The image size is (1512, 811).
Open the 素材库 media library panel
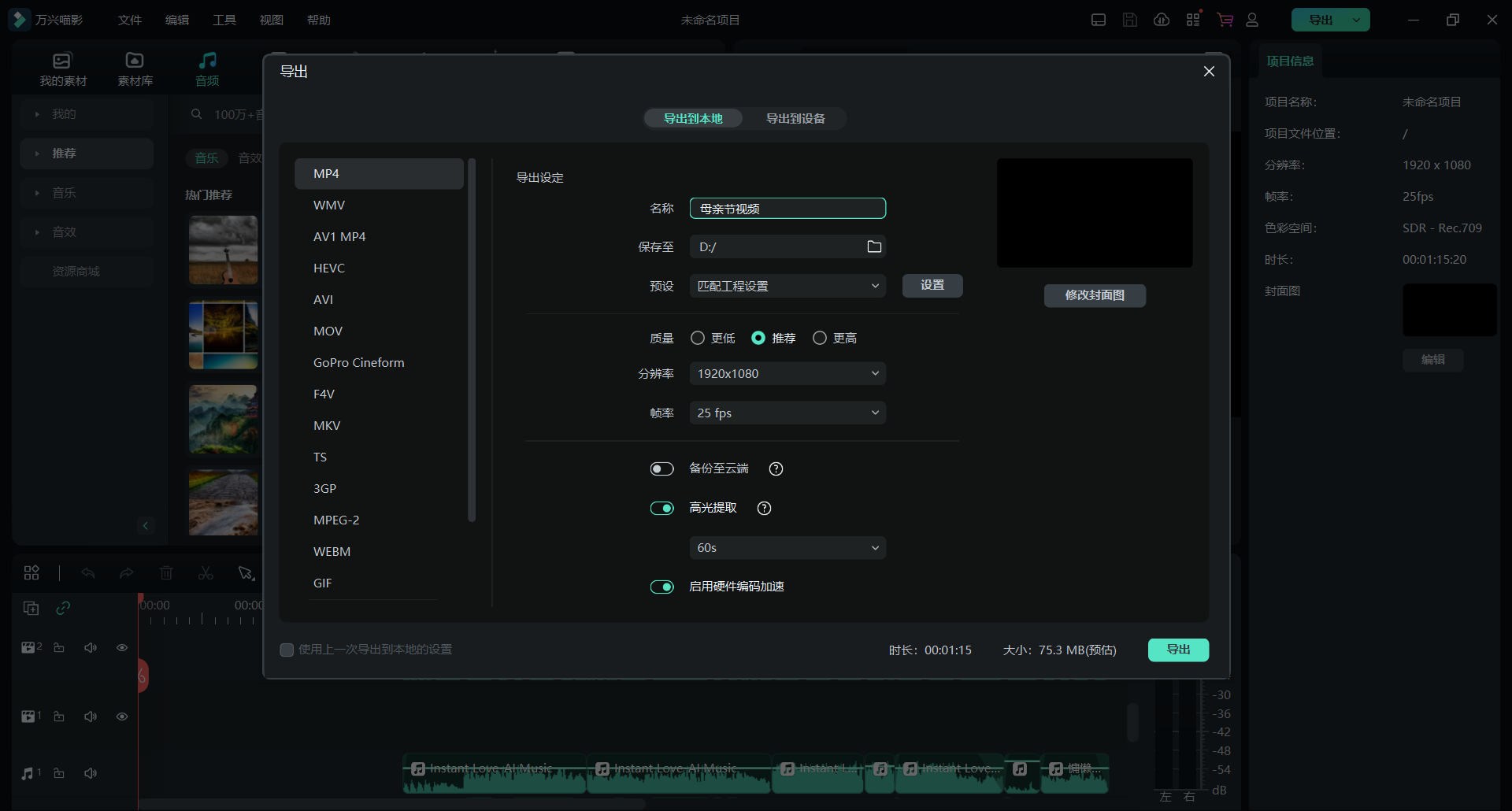tap(135, 69)
